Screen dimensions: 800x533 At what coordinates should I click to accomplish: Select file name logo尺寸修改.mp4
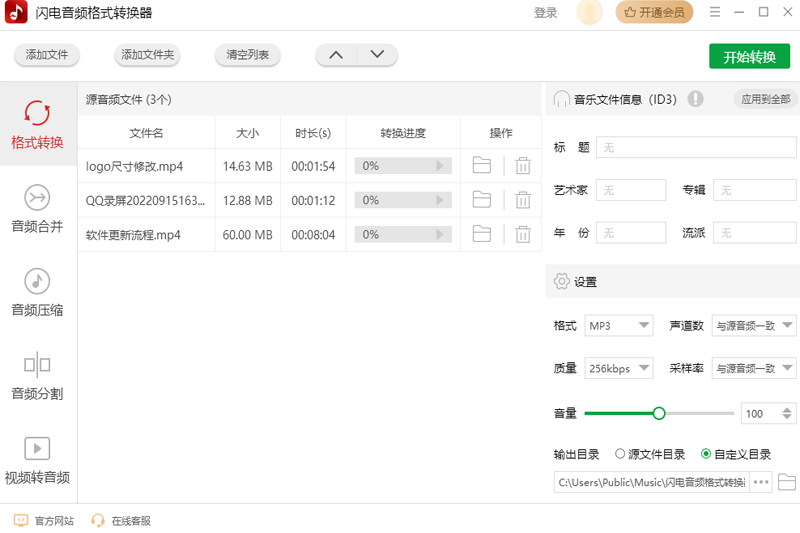[x=134, y=166]
